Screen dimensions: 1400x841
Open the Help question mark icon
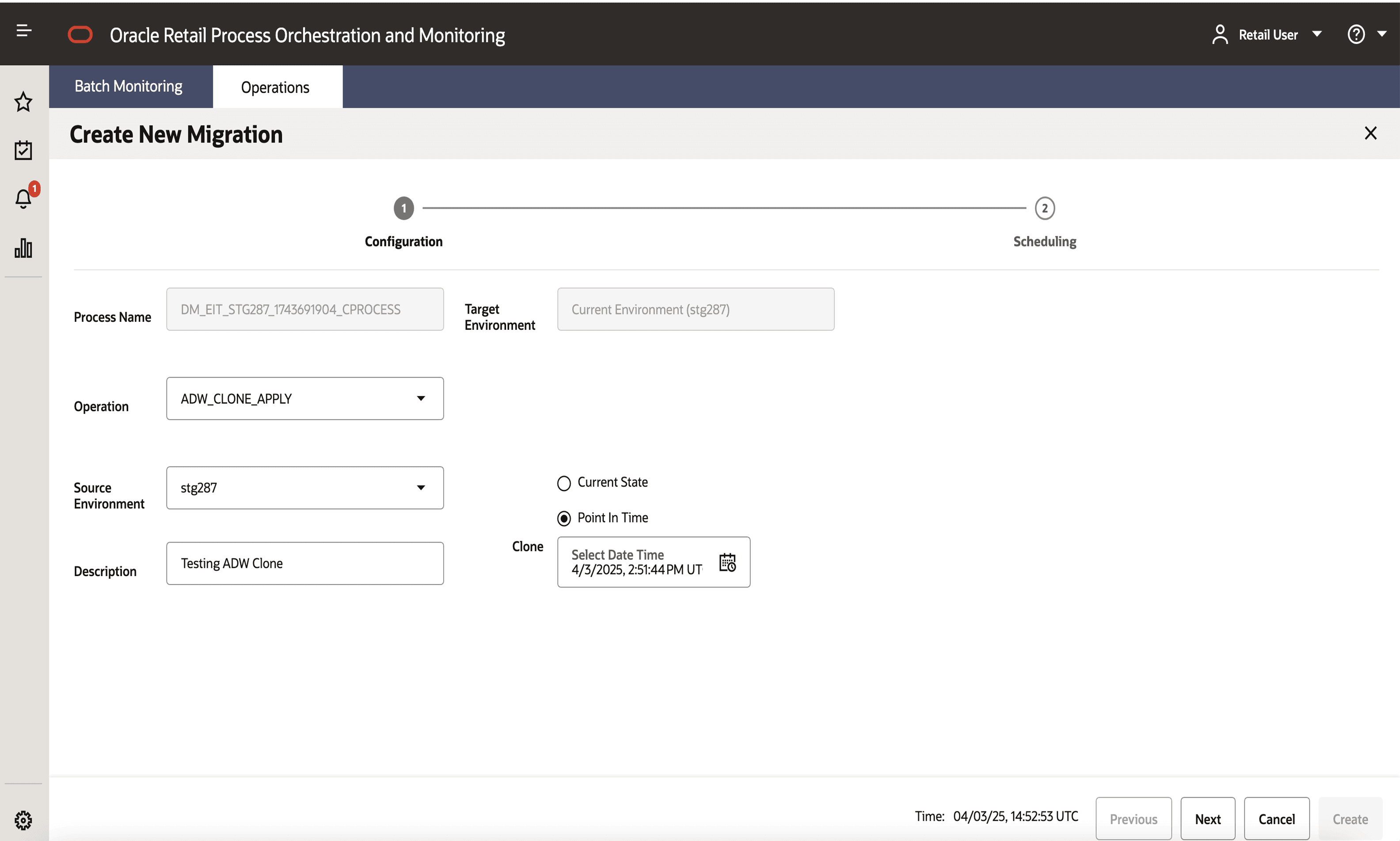[1355, 34]
